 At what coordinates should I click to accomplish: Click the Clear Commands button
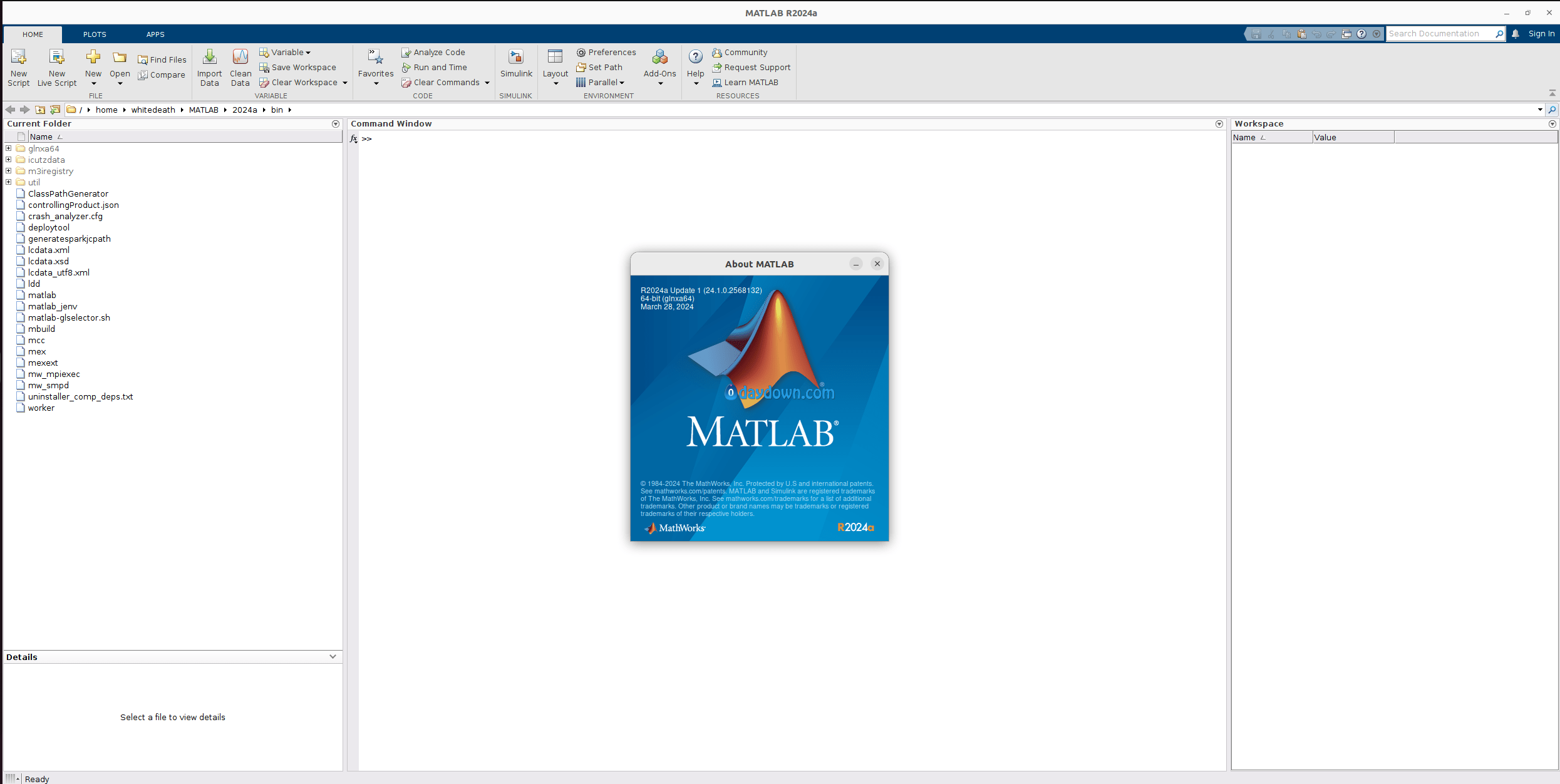click(x=440, y=82)
